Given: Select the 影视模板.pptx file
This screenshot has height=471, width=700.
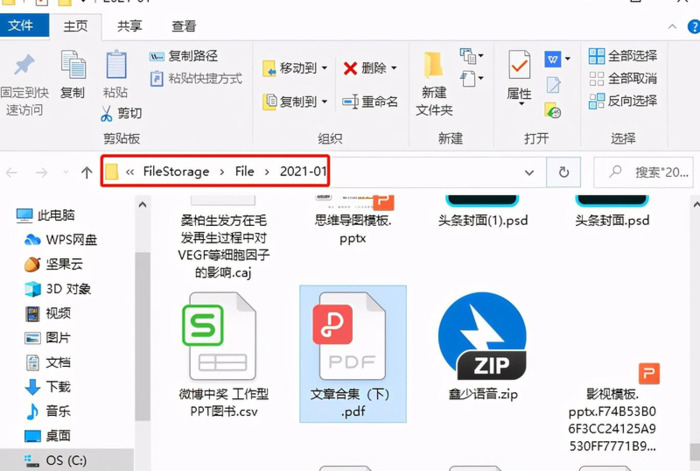Looking at the screenshot, I should click(x=612, y=407).
